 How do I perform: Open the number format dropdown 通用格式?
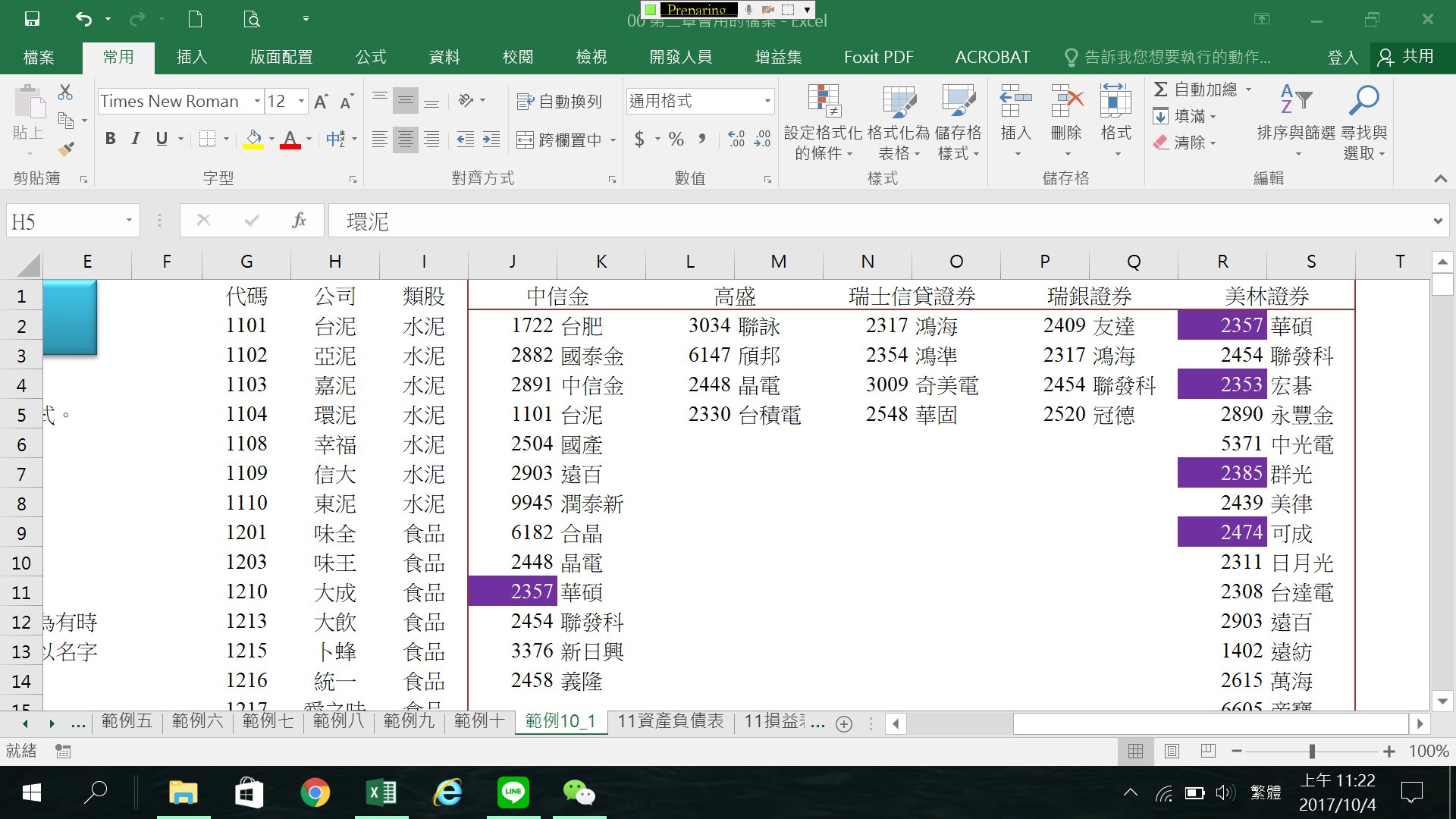pos(767,102)
